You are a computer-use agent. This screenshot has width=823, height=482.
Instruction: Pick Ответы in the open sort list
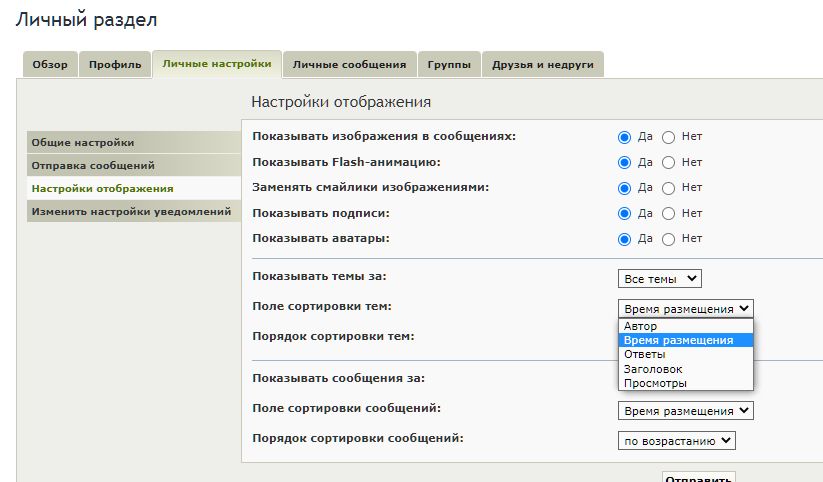[644, 354]
